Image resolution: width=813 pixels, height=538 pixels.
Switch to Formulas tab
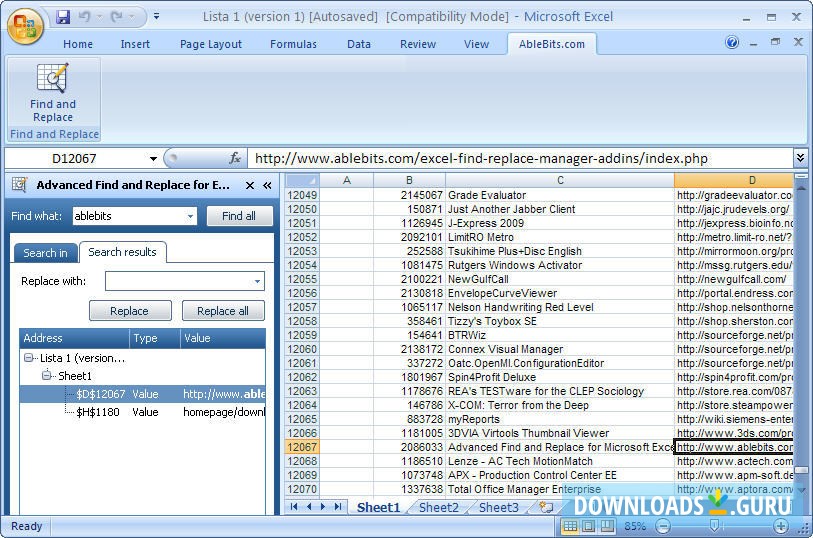293,44
